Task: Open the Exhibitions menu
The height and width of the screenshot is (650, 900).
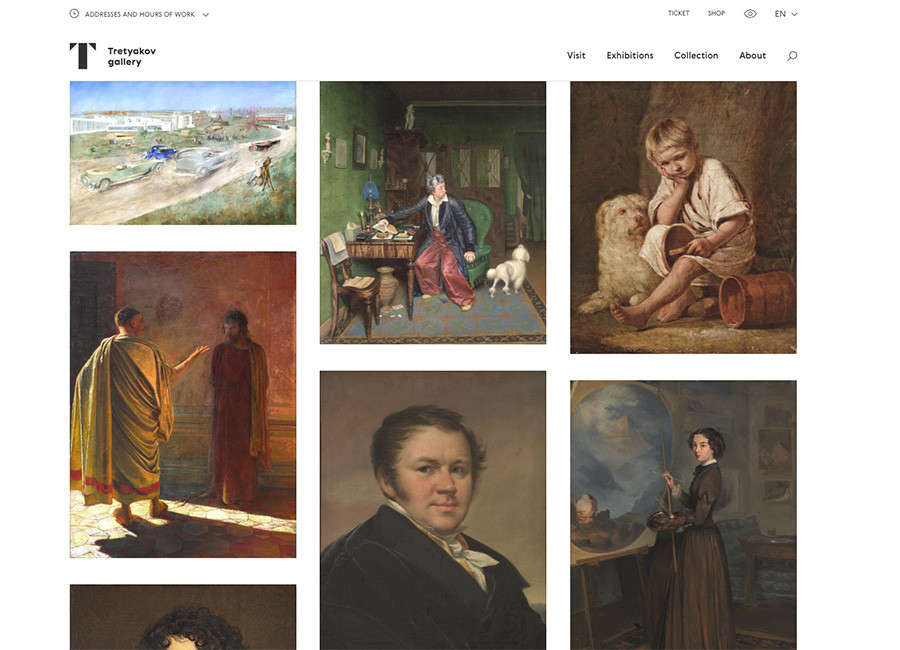Action: (x=630, y=56)
